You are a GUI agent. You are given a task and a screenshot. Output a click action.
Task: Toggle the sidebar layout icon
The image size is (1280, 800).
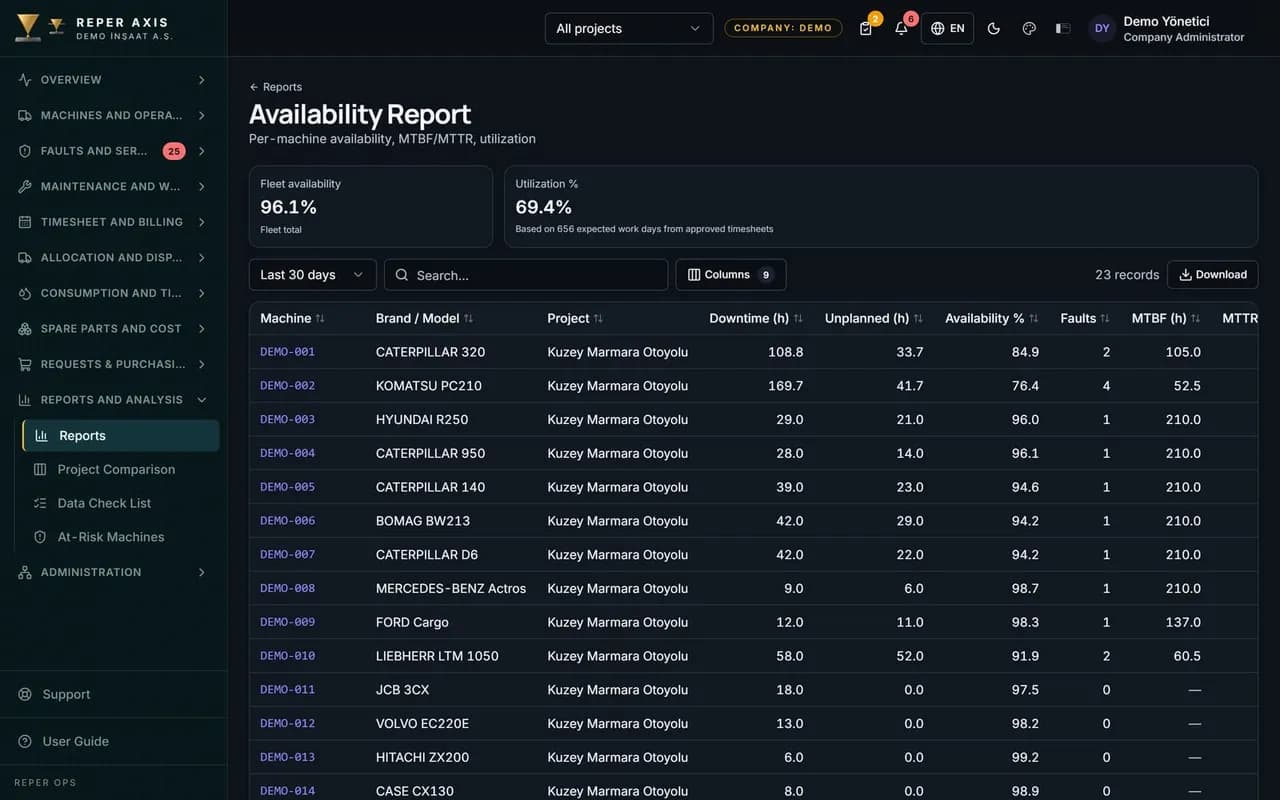pyautogui.click(x=1063, y=28)
